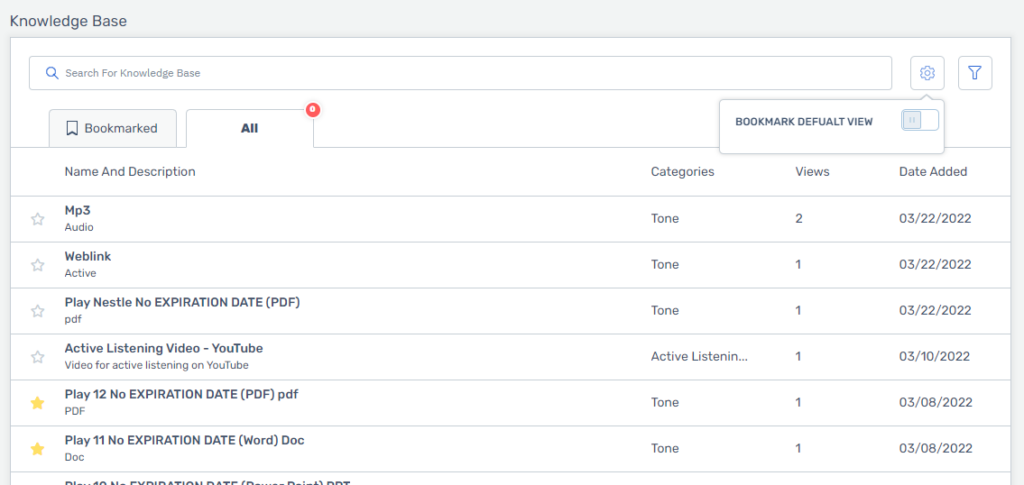Unstar the Play 11 Word Doc row
The height and width of the screenshot is (485, 1024).
pyautogui.click(x=38, y=449)
